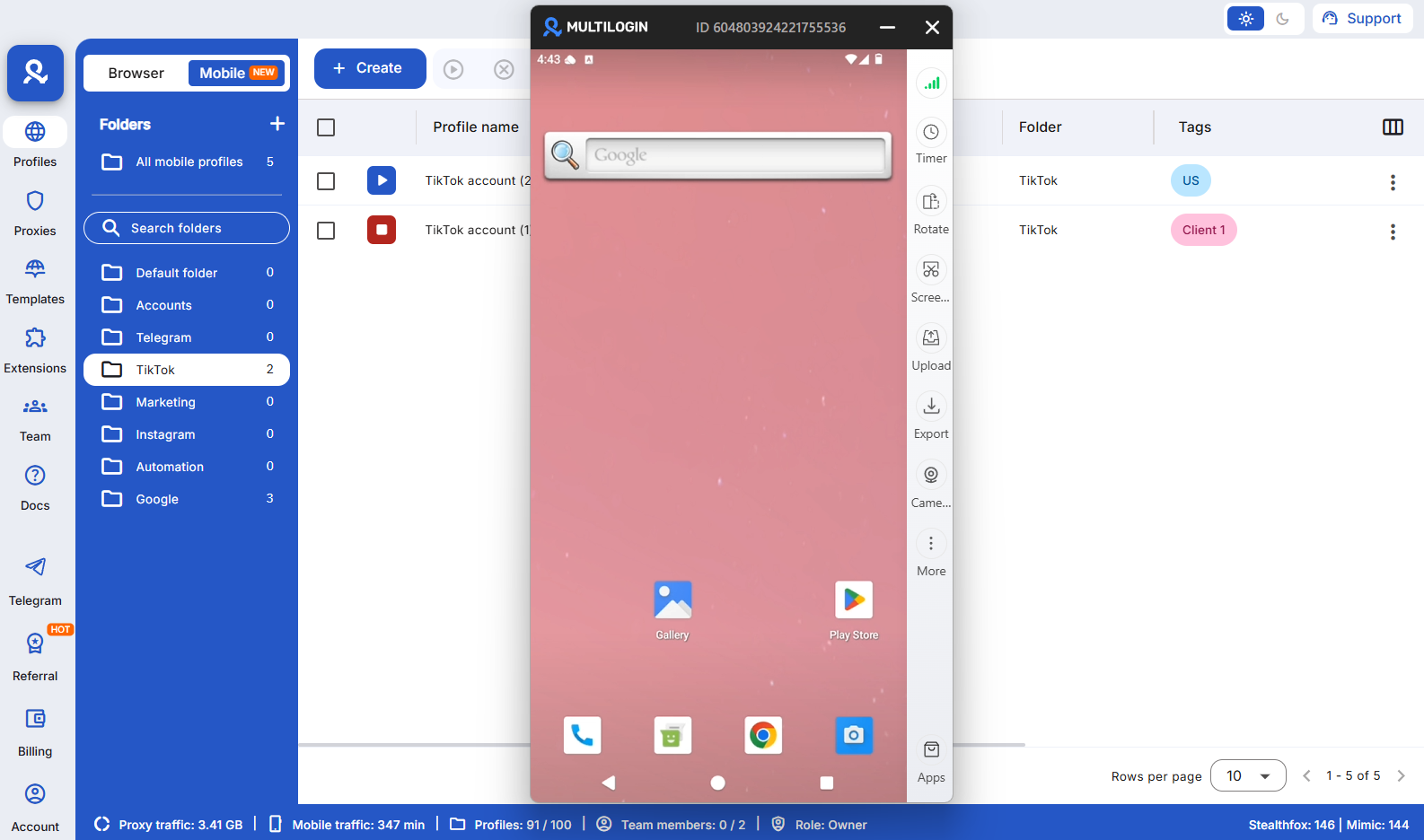Open the Upload tool in phone sidebar
1424x840 pixels.
[x=931, y=338]
